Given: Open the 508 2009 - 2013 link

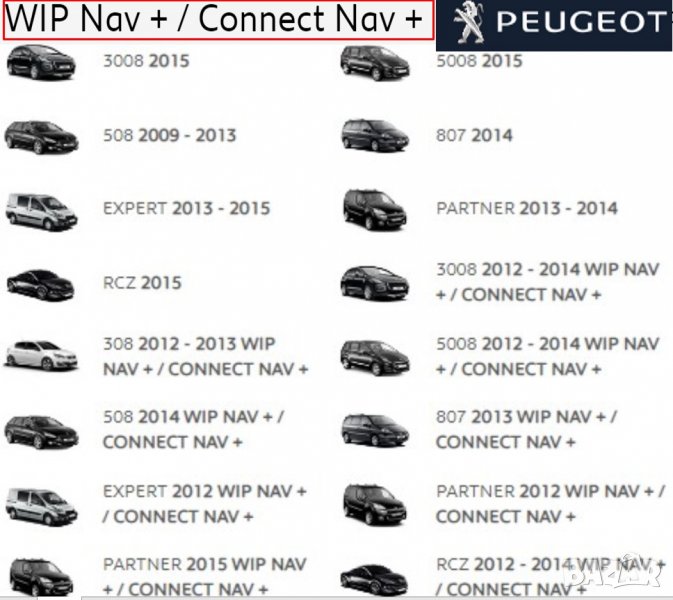Looking at the screenshot, I should [170, 136].
